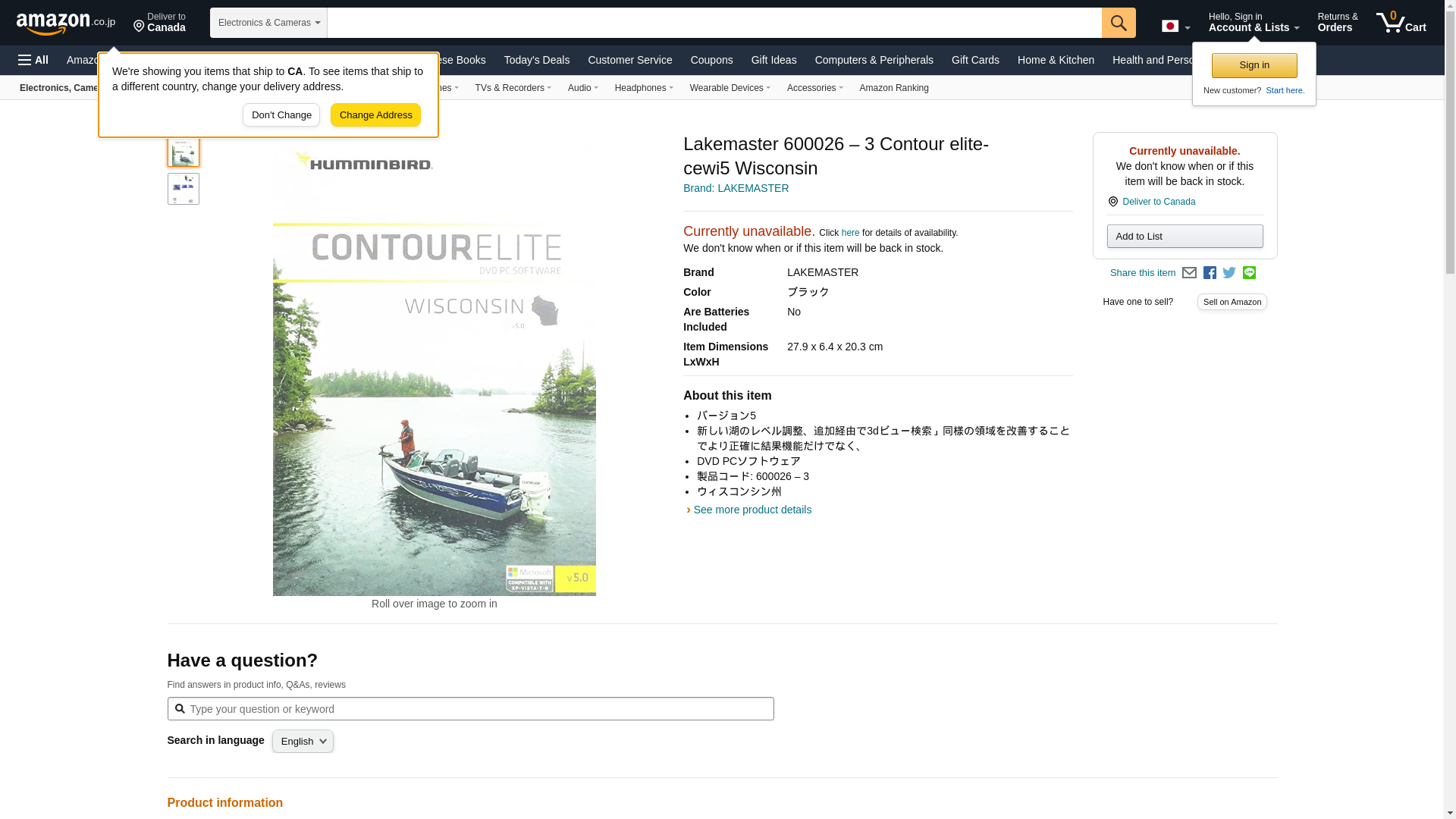This screenshot has width=1456, height=819.
Task: Share this item on LINE
Action: [1249, 273]
